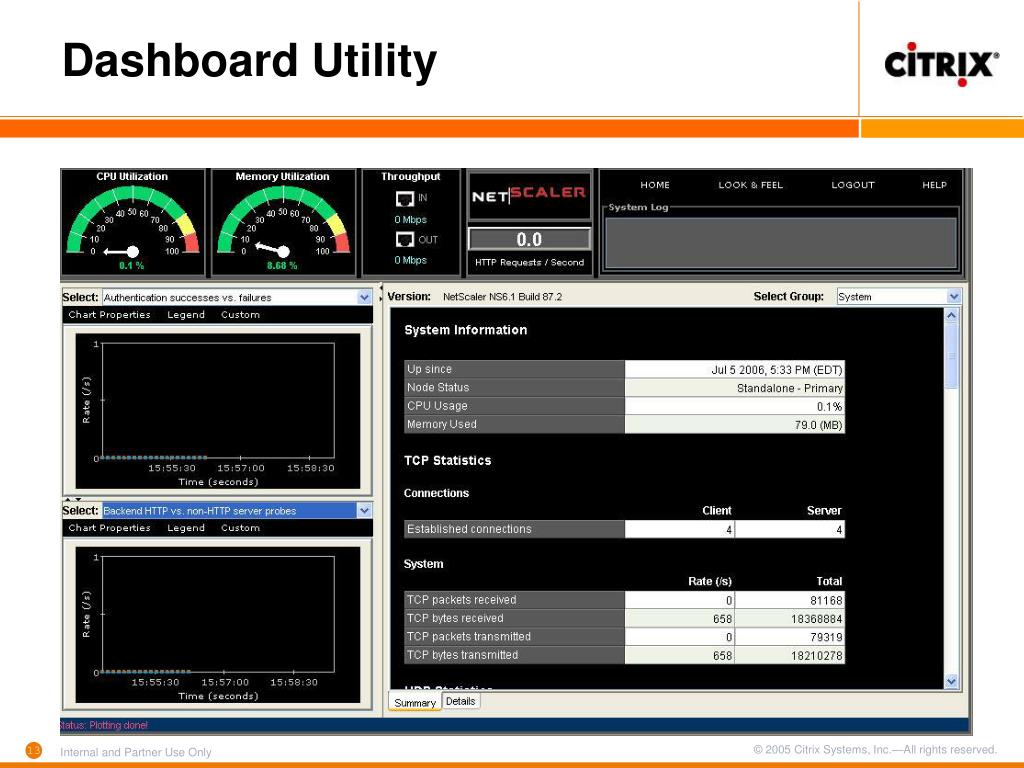Click the scroll up arrow of the statistics panel
Viewport: 1024px width, 768px height.
(952, 315)
